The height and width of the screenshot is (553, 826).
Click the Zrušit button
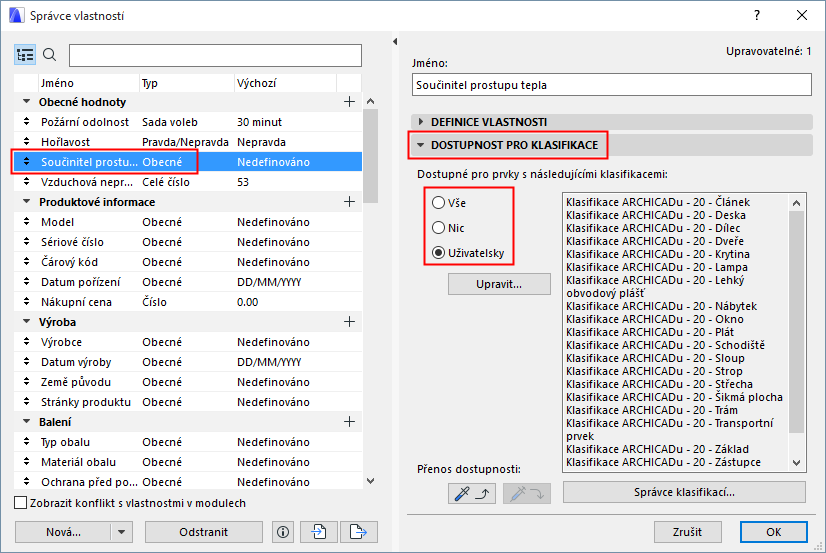(x=687, y=532)
